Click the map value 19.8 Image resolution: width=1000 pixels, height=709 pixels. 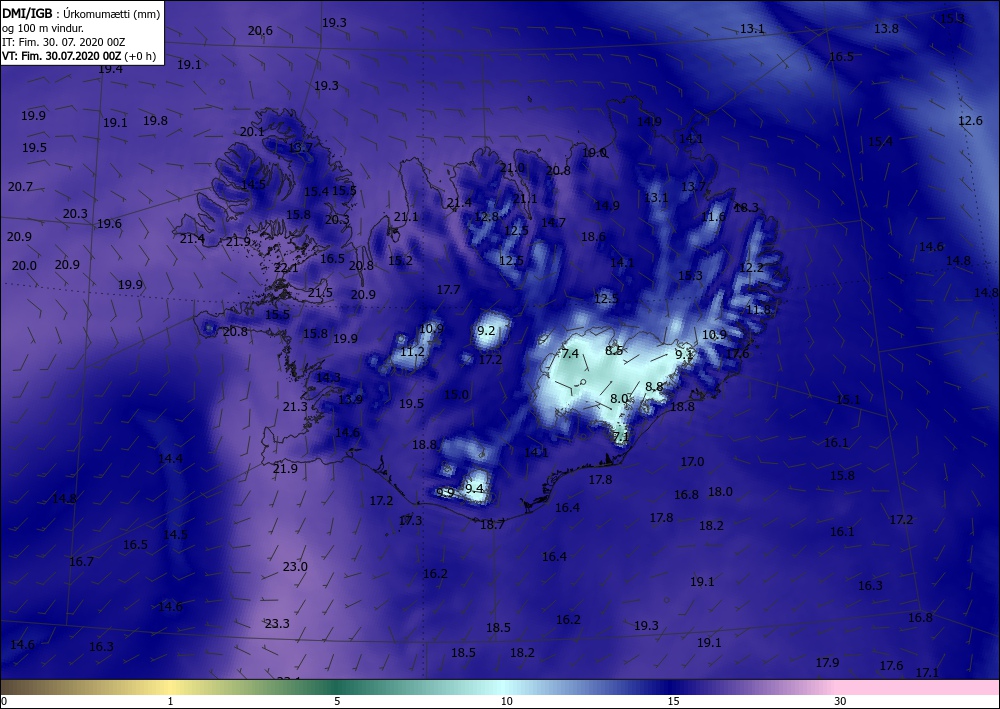pos(155,121)
